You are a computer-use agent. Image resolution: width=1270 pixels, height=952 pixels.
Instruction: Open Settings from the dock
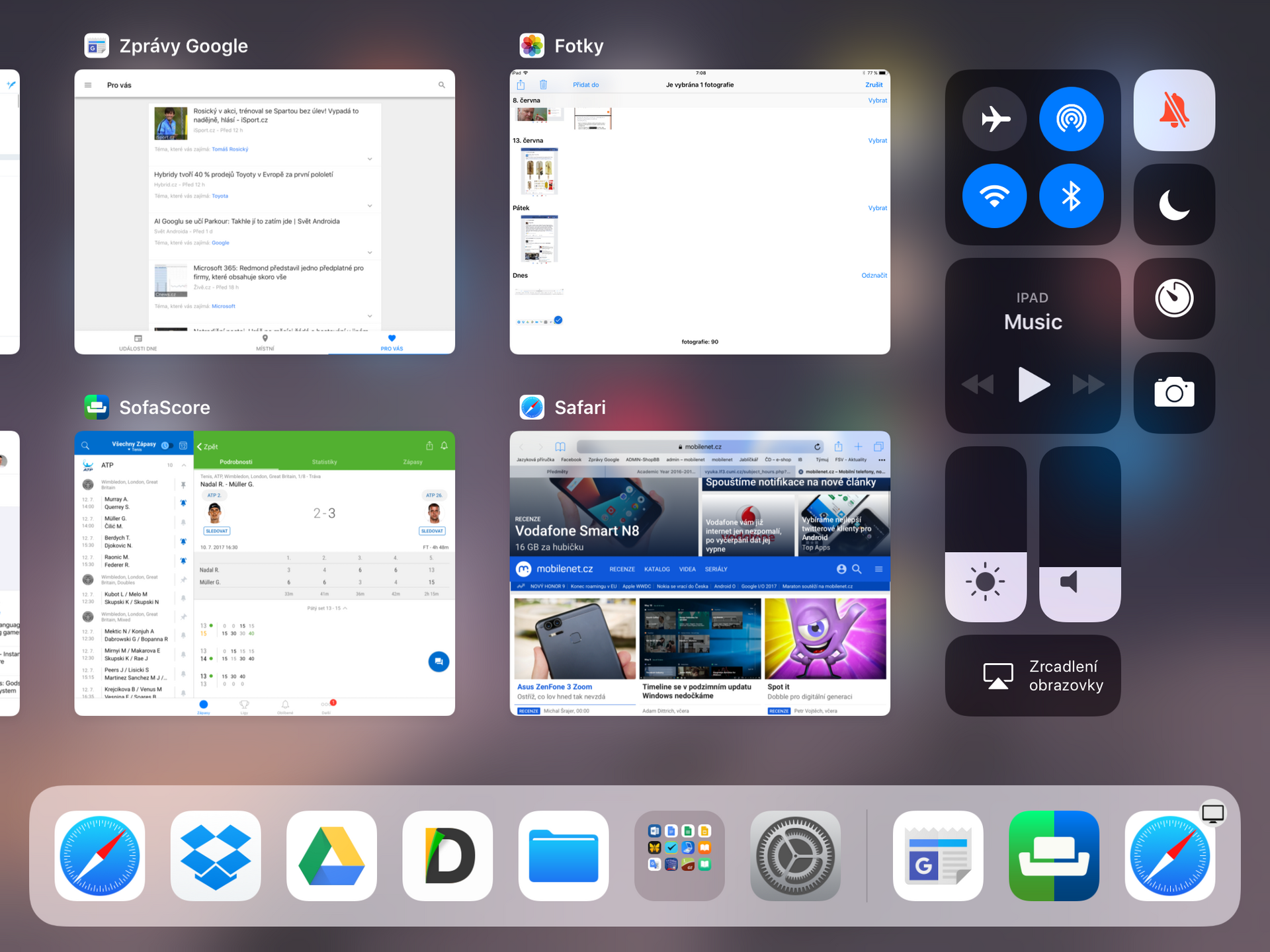pyautogui.click(x=795, y=855)
